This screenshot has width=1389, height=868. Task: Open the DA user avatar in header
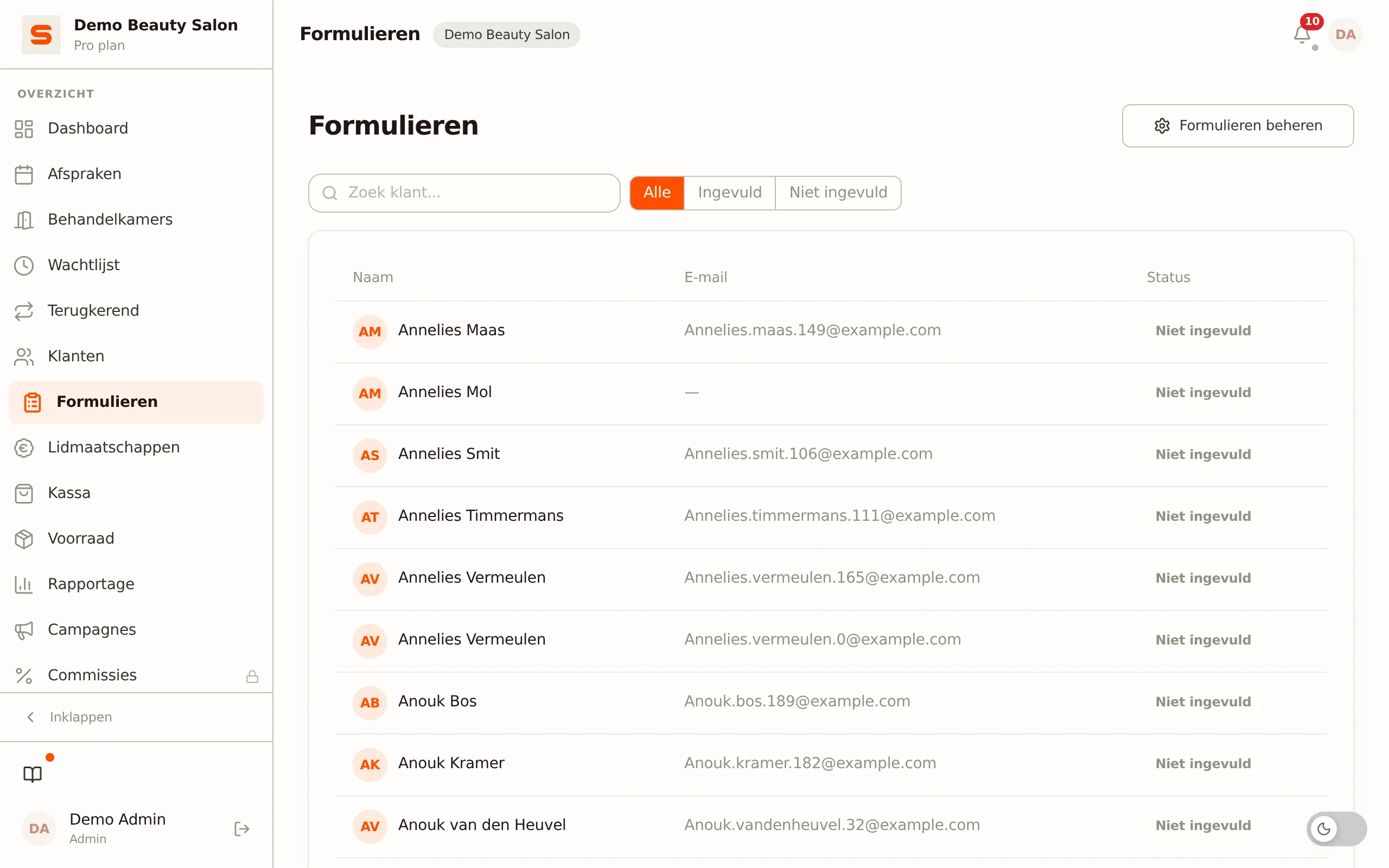tap(1345, 34)
